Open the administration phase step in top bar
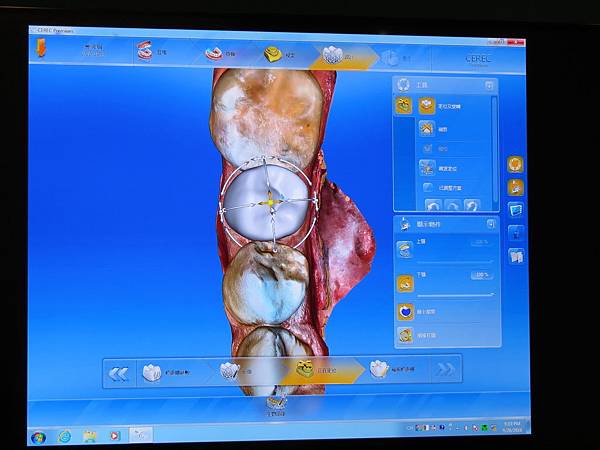Viewport: 600px width, 450px height. pyautogui.click(x=93, y=50)
